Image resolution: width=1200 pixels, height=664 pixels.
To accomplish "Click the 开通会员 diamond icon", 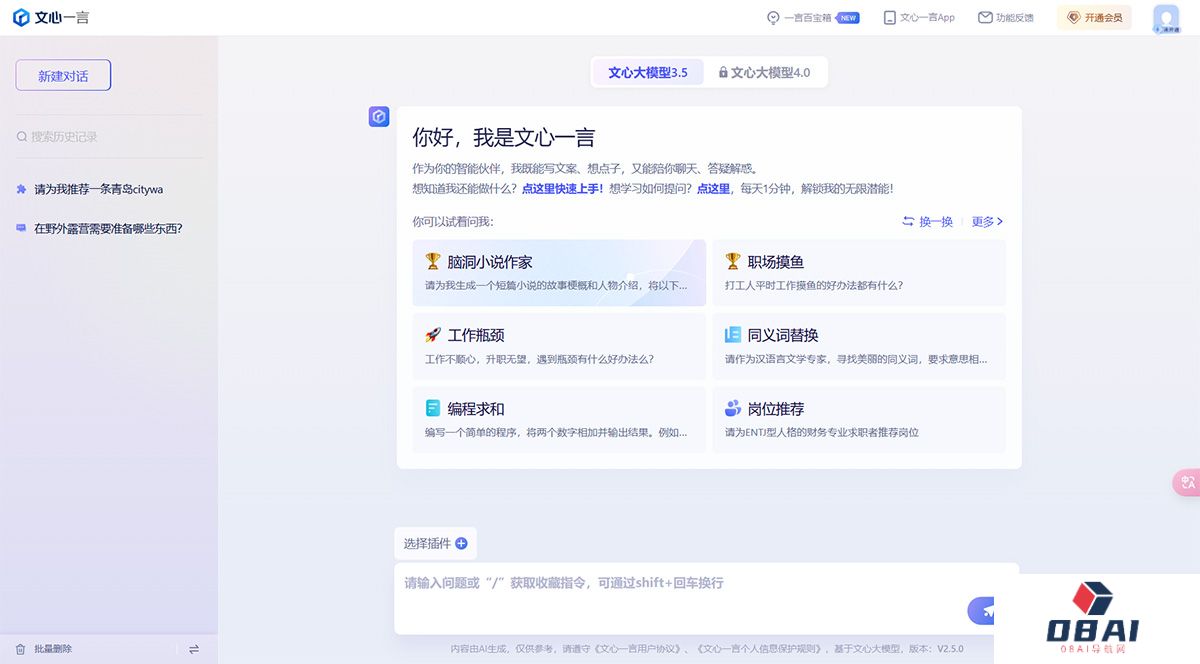I will 1074,17.
